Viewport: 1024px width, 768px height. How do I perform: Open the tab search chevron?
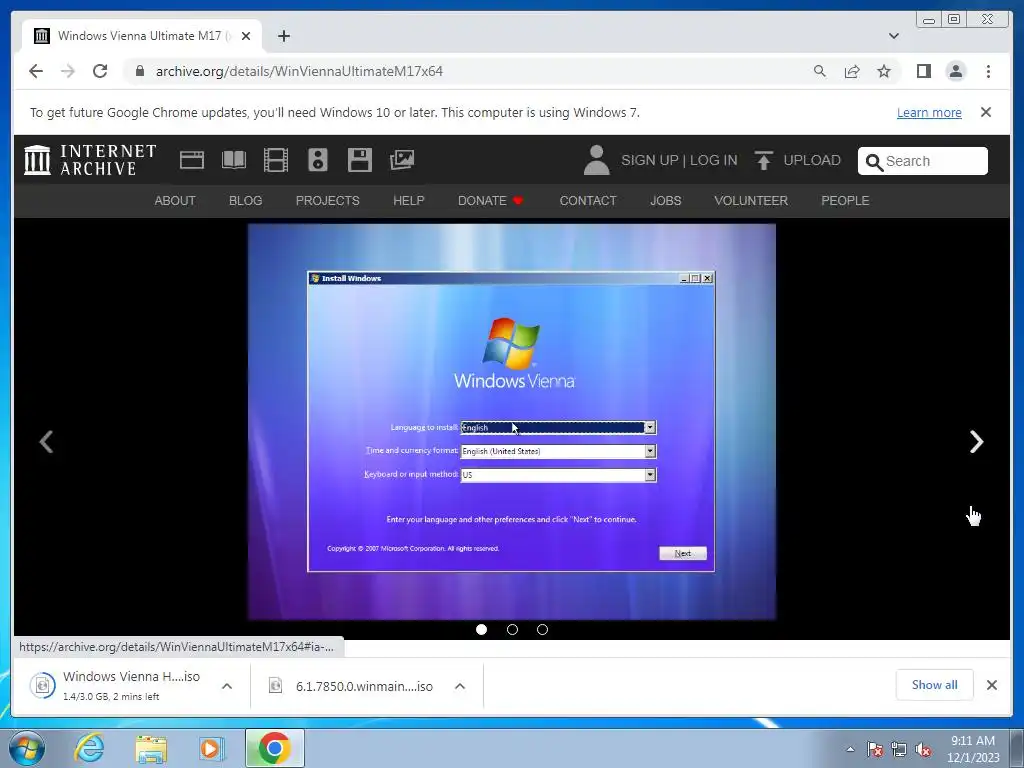click(893, 36)
